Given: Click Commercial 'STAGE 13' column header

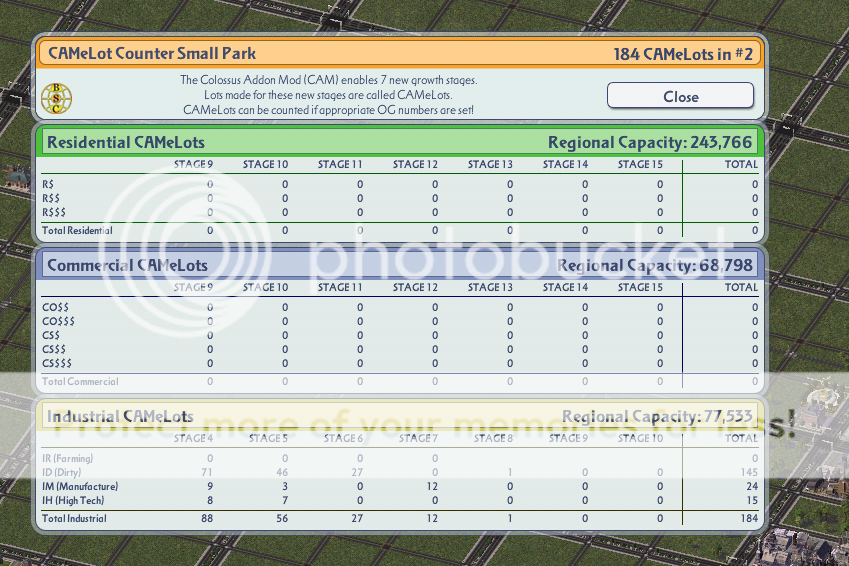Looking at the screenshot, I should (x=490, y=287).
